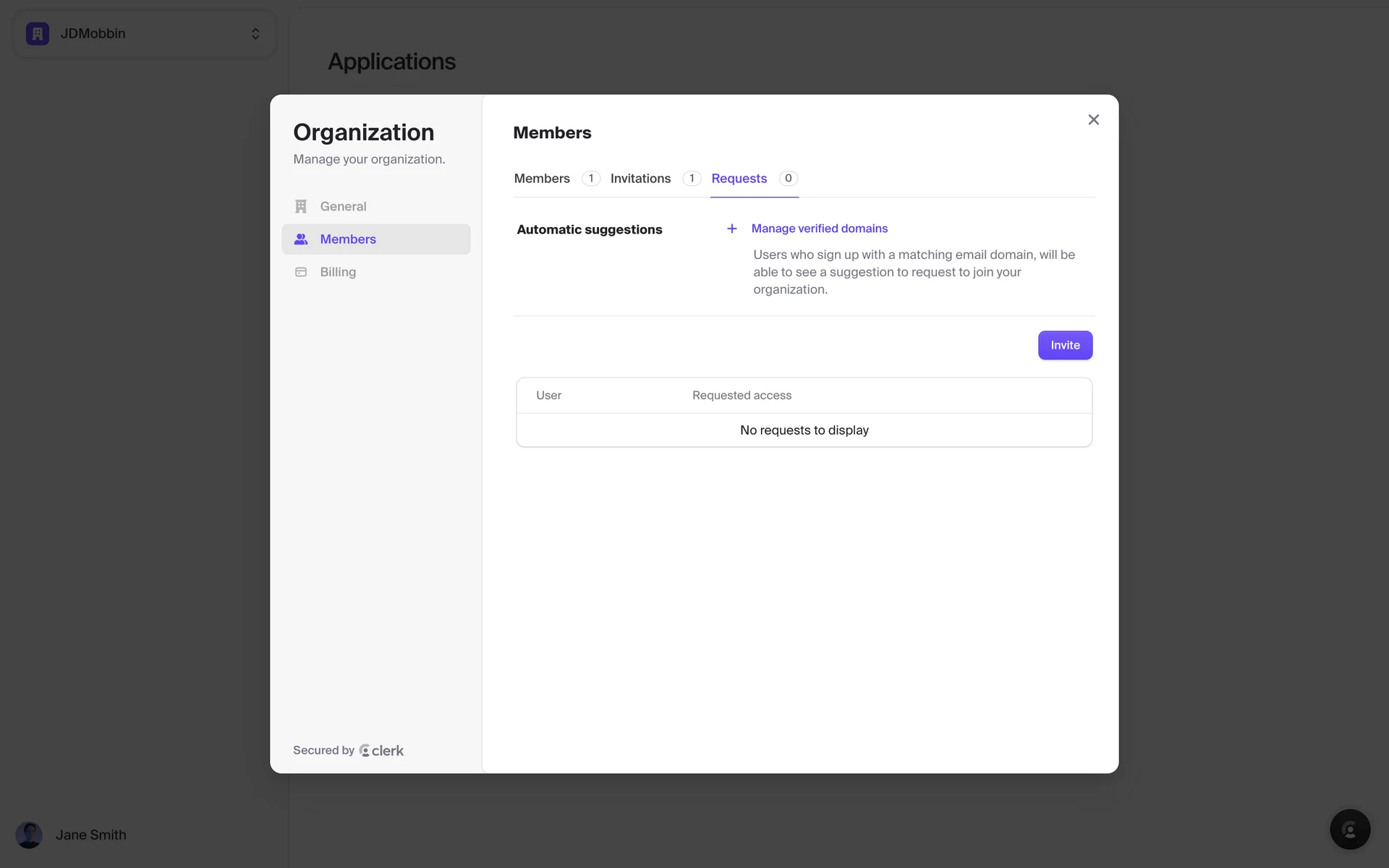This screenshot has width=1389, height=868.
Task: Select the Requests tab
Action: pos(739,179)
